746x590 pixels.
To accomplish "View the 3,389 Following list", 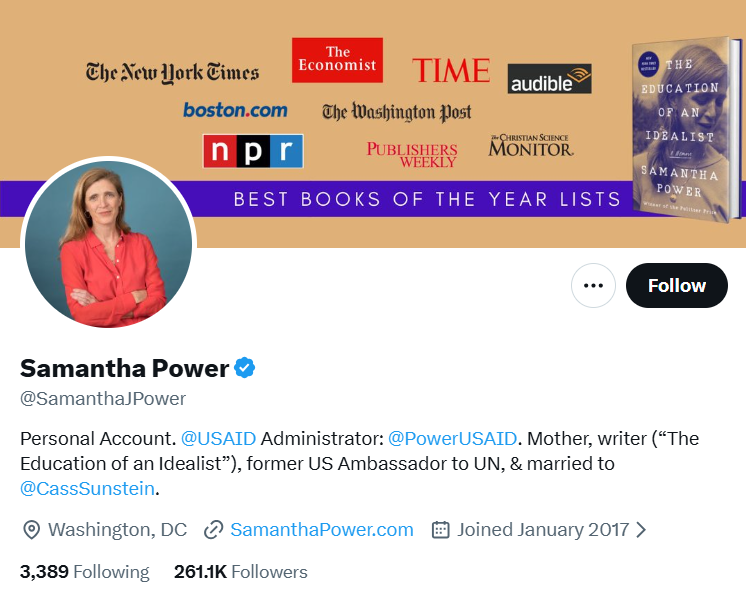I will point(84,572).
